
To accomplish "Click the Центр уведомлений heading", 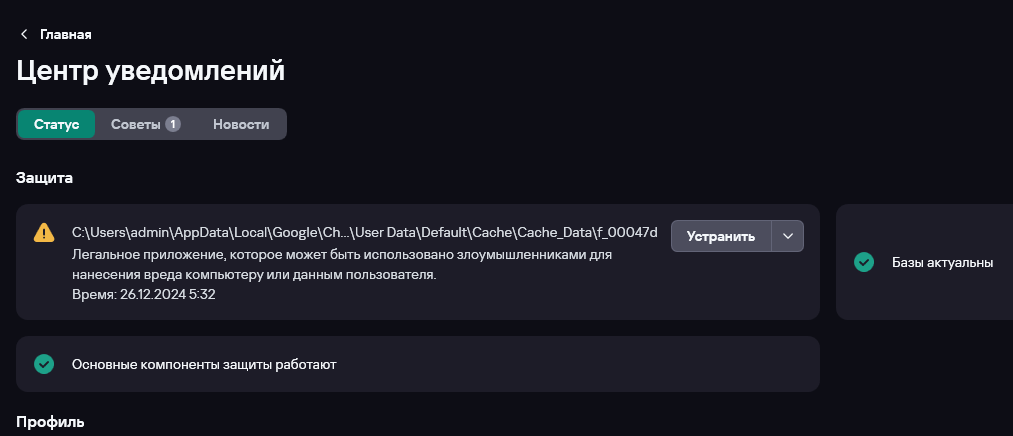I will [151, 71].
